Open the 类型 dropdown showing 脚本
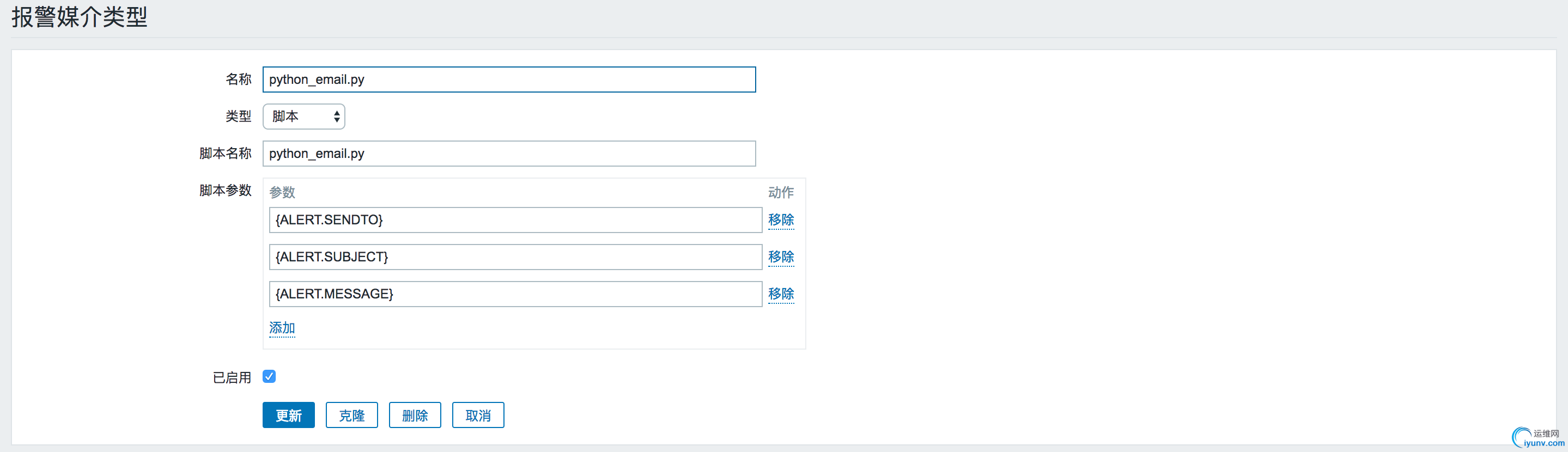The height and width of the screenshot is (452, 1568). click(x=304, y=116)
